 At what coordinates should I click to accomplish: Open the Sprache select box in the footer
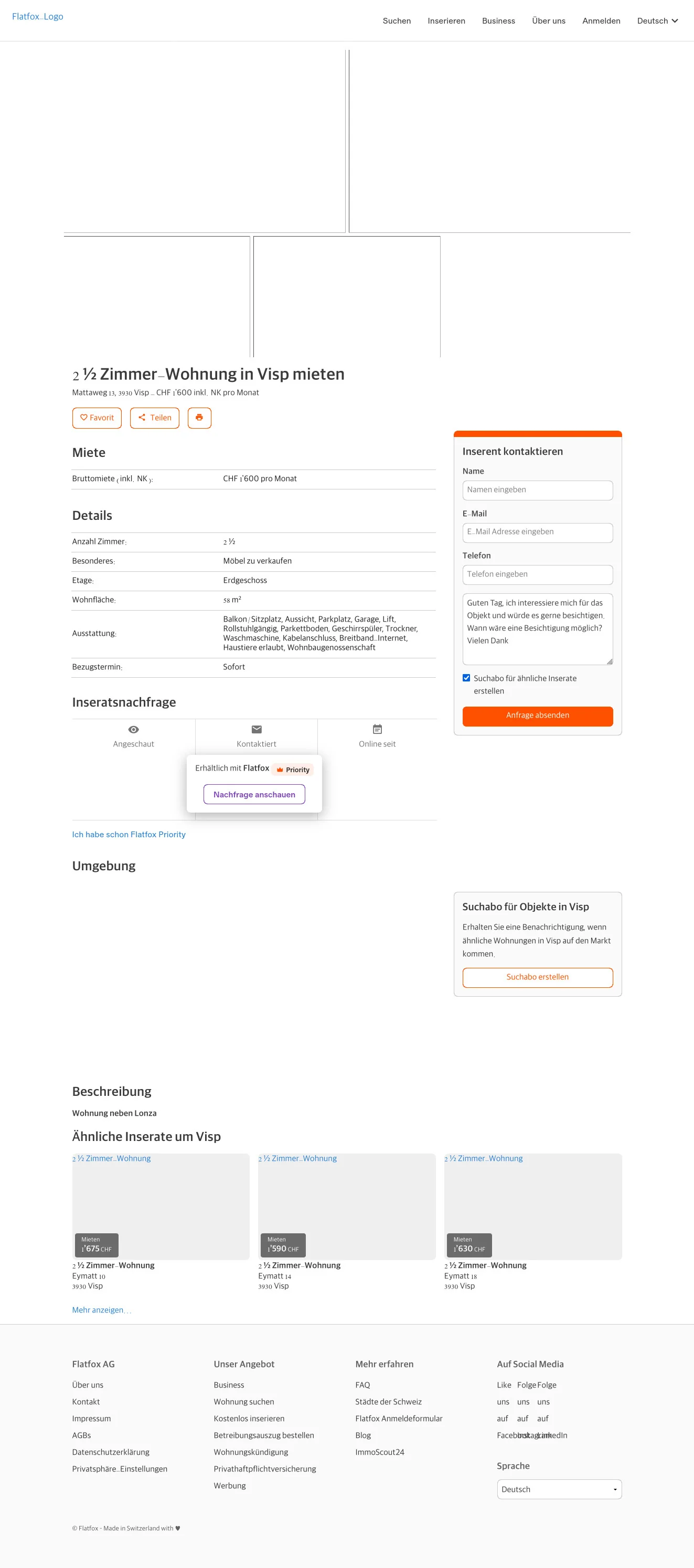click(x=559, y=1489)
